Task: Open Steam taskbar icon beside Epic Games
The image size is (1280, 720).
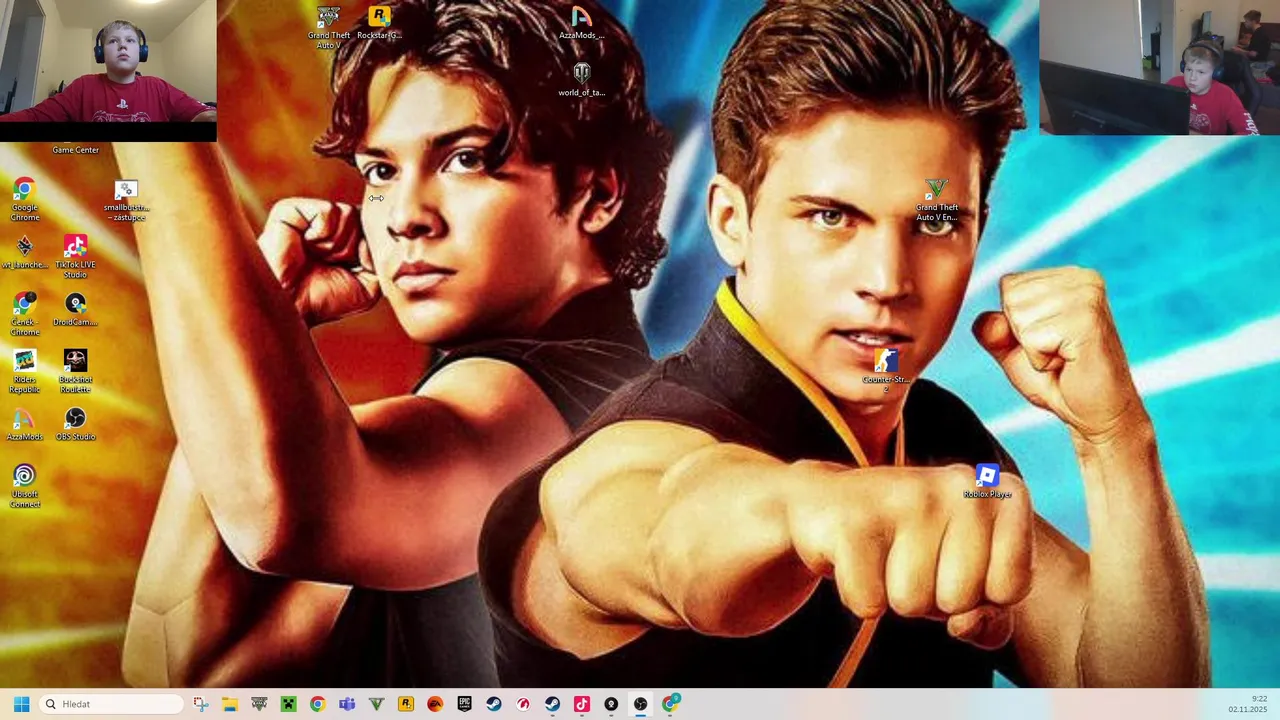Action: point(494,704)
